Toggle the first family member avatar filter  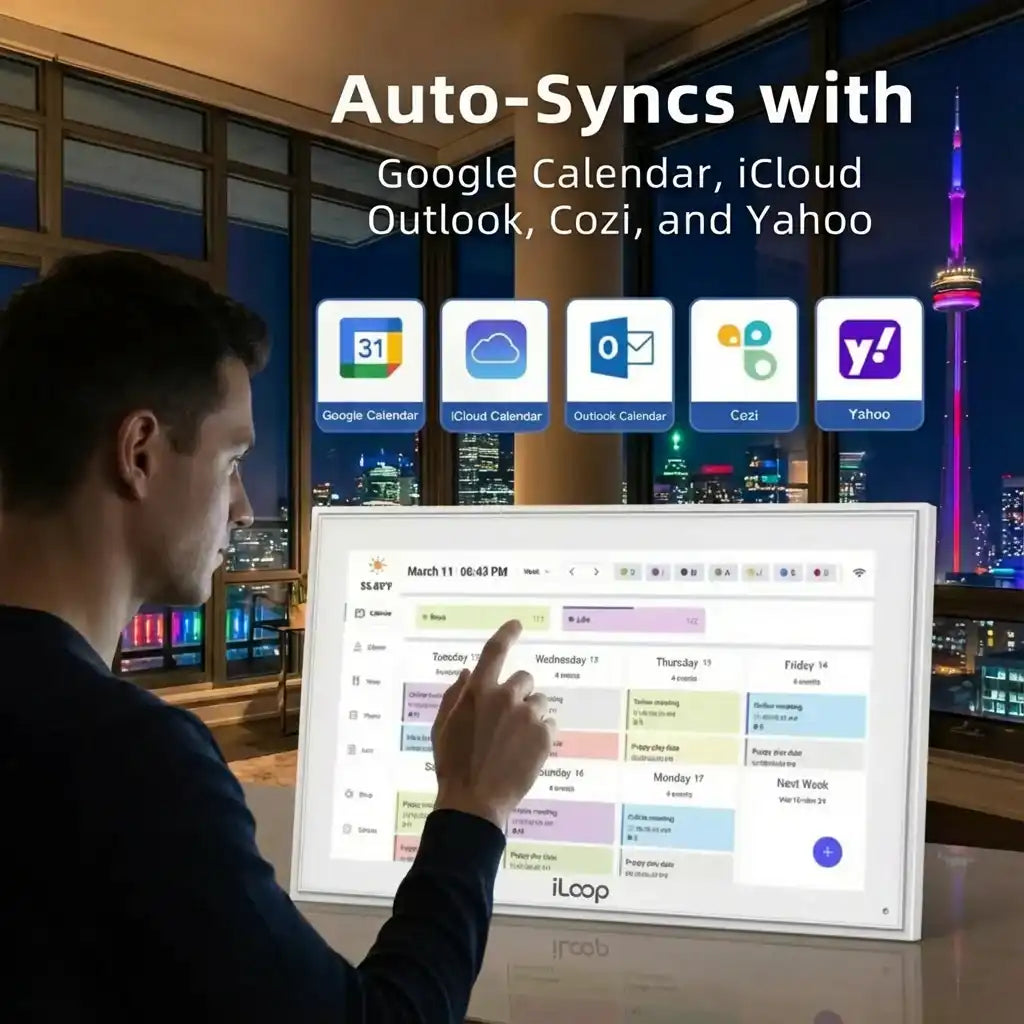628,572
